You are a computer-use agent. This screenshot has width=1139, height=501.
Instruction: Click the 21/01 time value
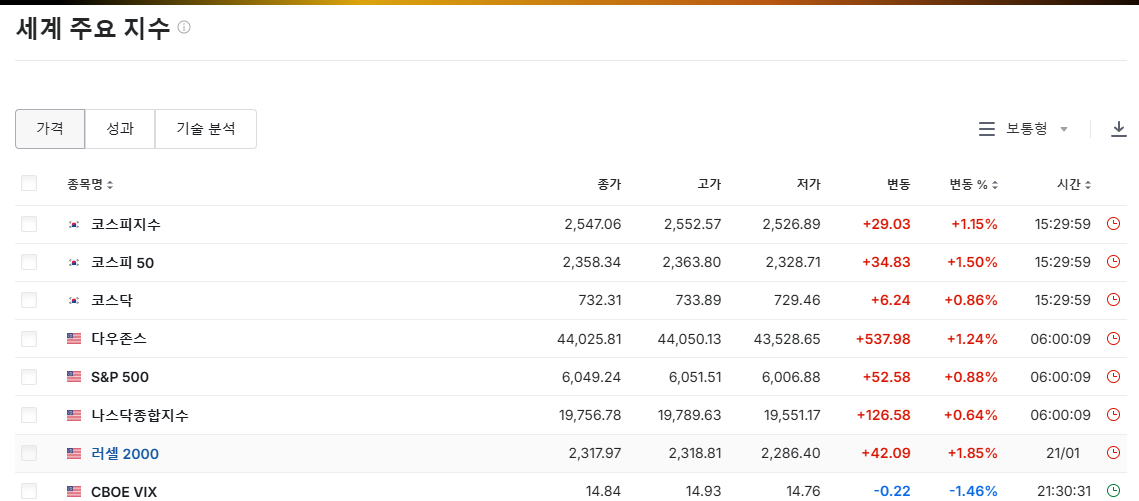point(1063,454)
